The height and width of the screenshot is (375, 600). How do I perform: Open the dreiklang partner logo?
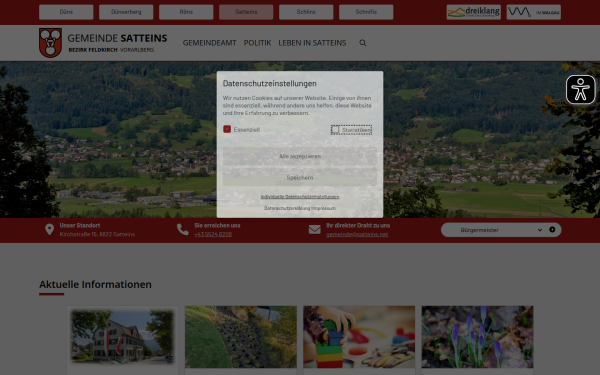(x=473, y=12)
